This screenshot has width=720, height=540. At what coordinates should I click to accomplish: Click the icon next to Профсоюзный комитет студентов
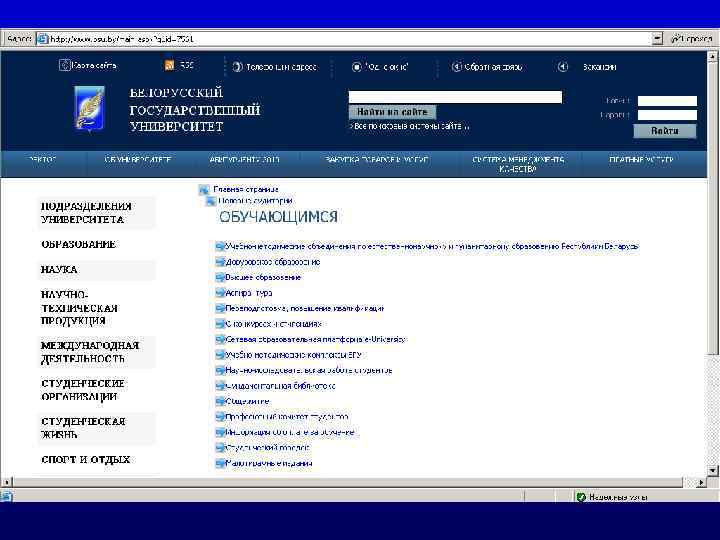coord(220,417)
